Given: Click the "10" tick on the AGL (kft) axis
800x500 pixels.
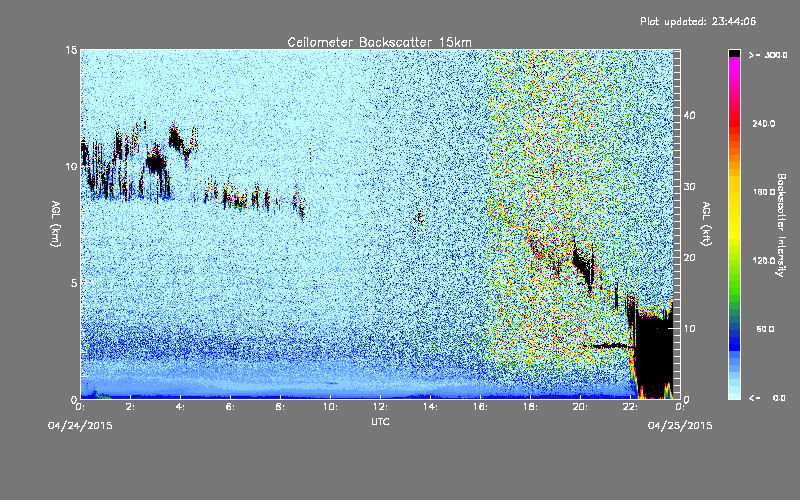Looking at the screenshot, I should pos(689,328).
